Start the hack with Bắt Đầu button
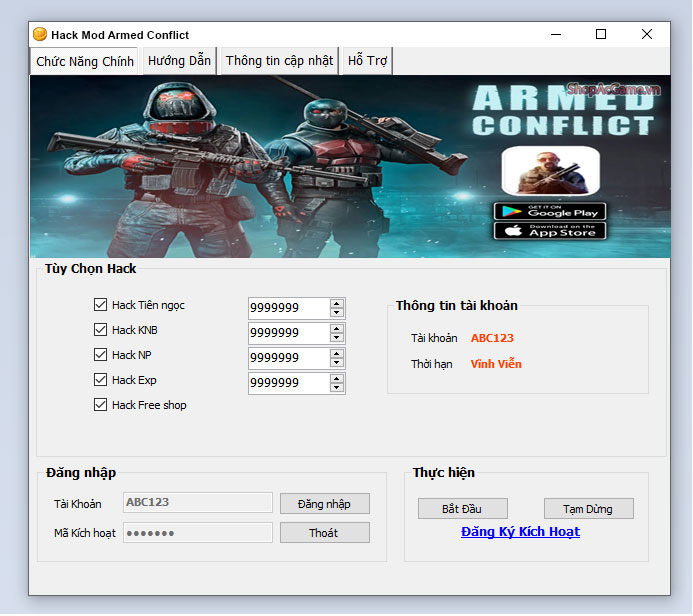This screenshot has height=616, width=693. tap(463, 509)
